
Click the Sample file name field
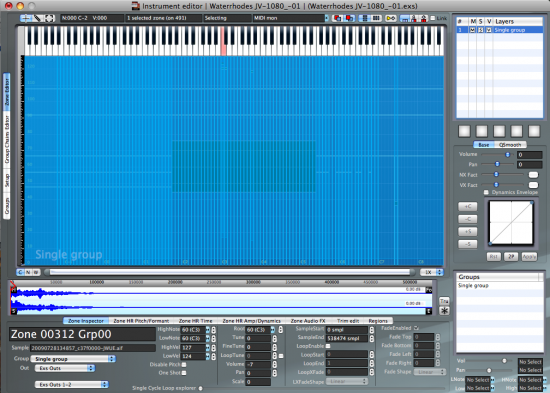(93, 348)
